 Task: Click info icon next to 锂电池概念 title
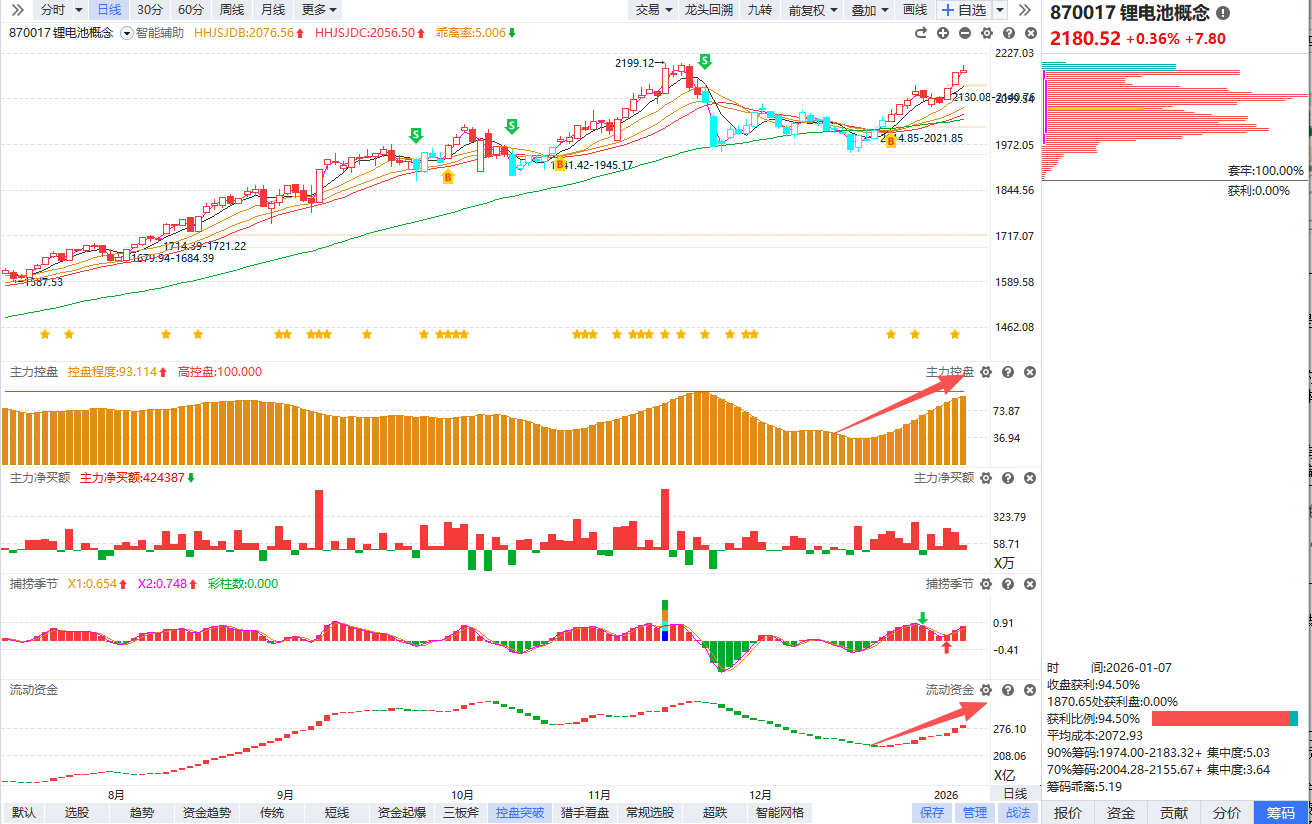pyautogui.click(x=1223, y=14)
